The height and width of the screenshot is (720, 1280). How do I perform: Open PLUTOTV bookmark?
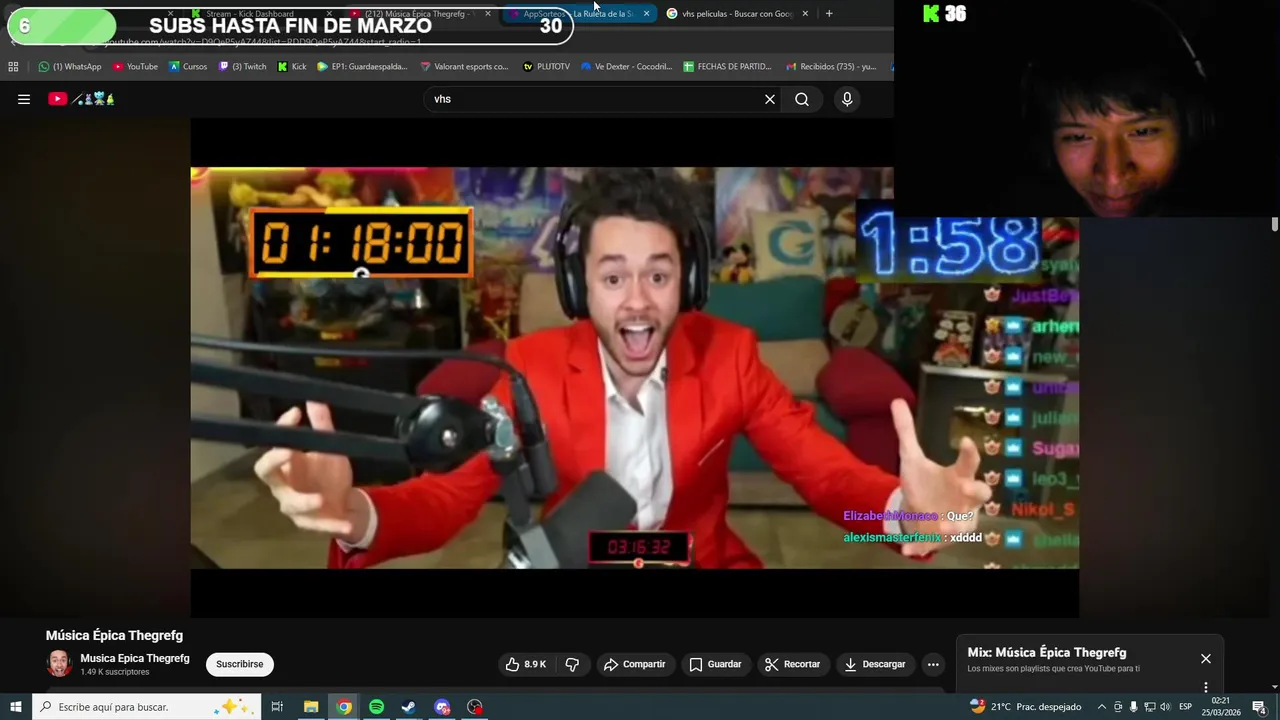pyautogui.click(x=547, y=67)
